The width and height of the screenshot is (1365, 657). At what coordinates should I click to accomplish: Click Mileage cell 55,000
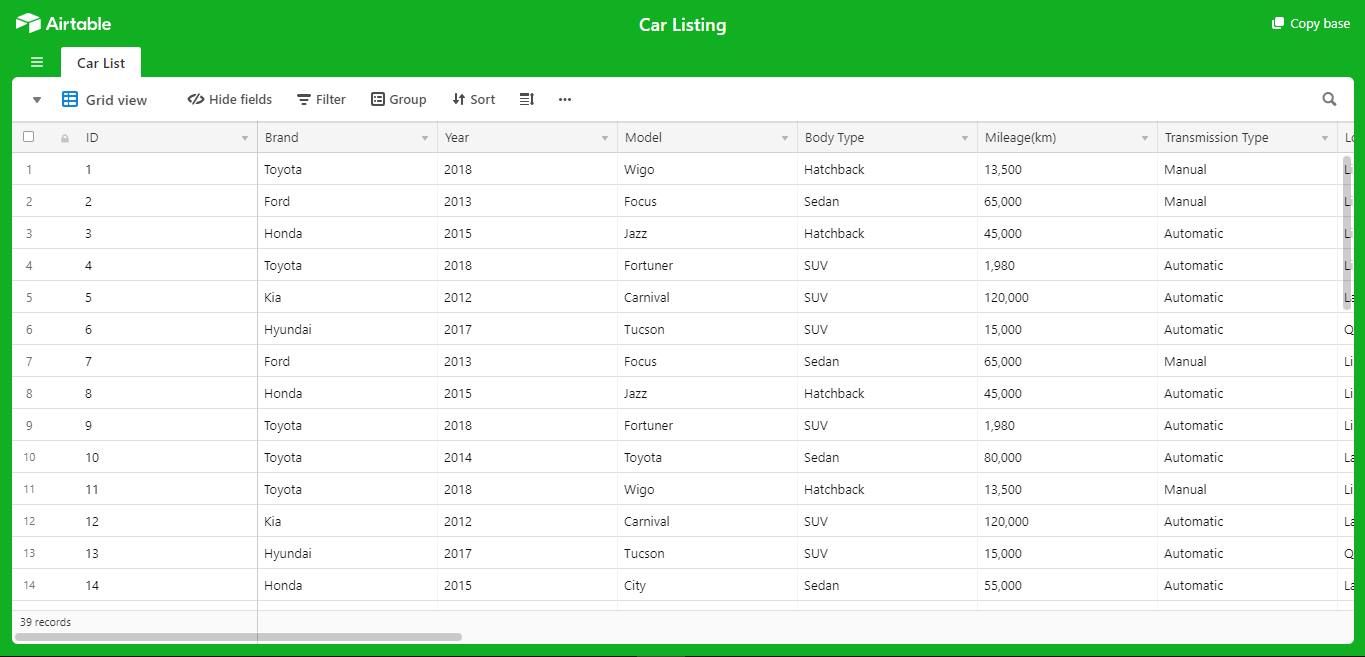[x=1068, y=585]
